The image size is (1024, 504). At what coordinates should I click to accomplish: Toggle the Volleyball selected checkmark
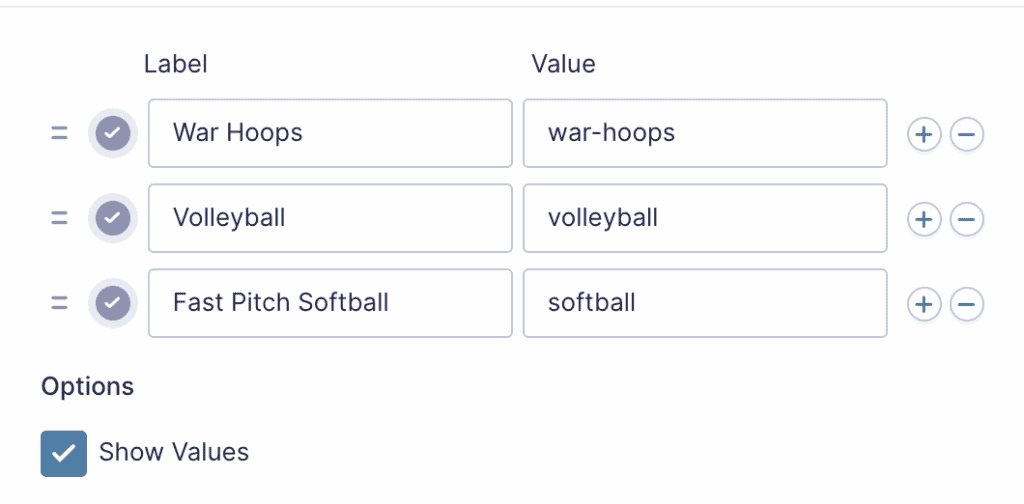click(113, 218)
